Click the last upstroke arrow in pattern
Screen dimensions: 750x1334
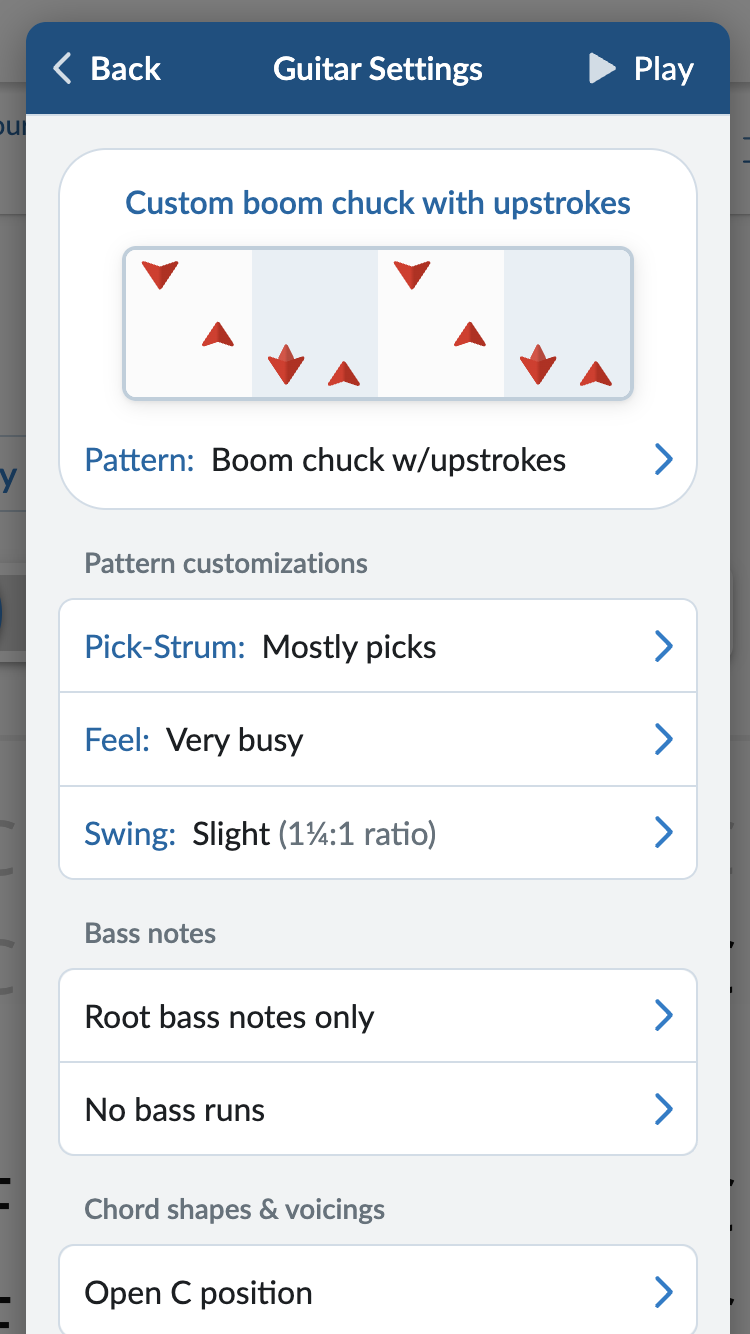tap(596, 374)
